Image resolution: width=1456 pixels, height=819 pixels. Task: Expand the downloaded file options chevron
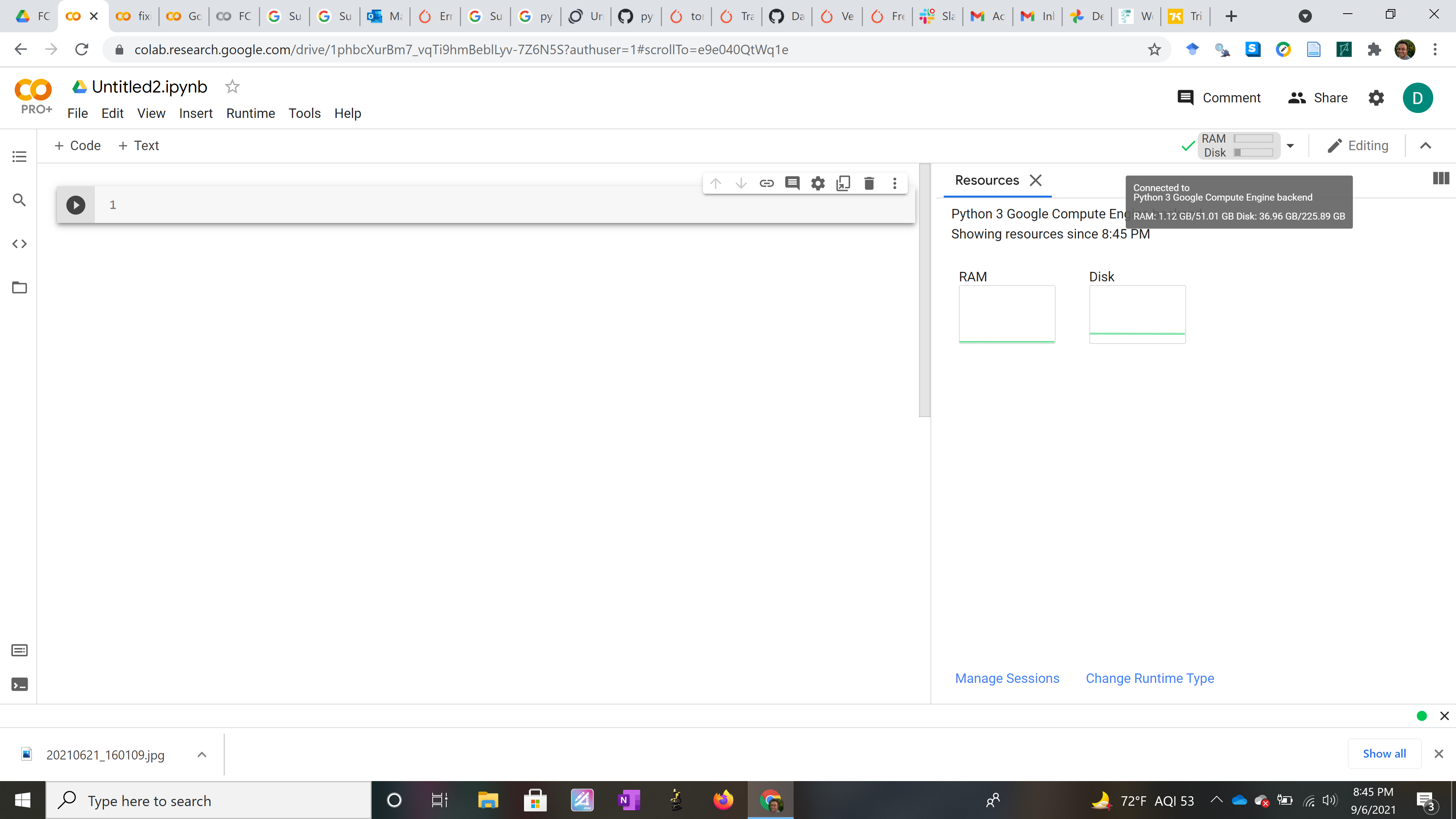tap(202, 755)
